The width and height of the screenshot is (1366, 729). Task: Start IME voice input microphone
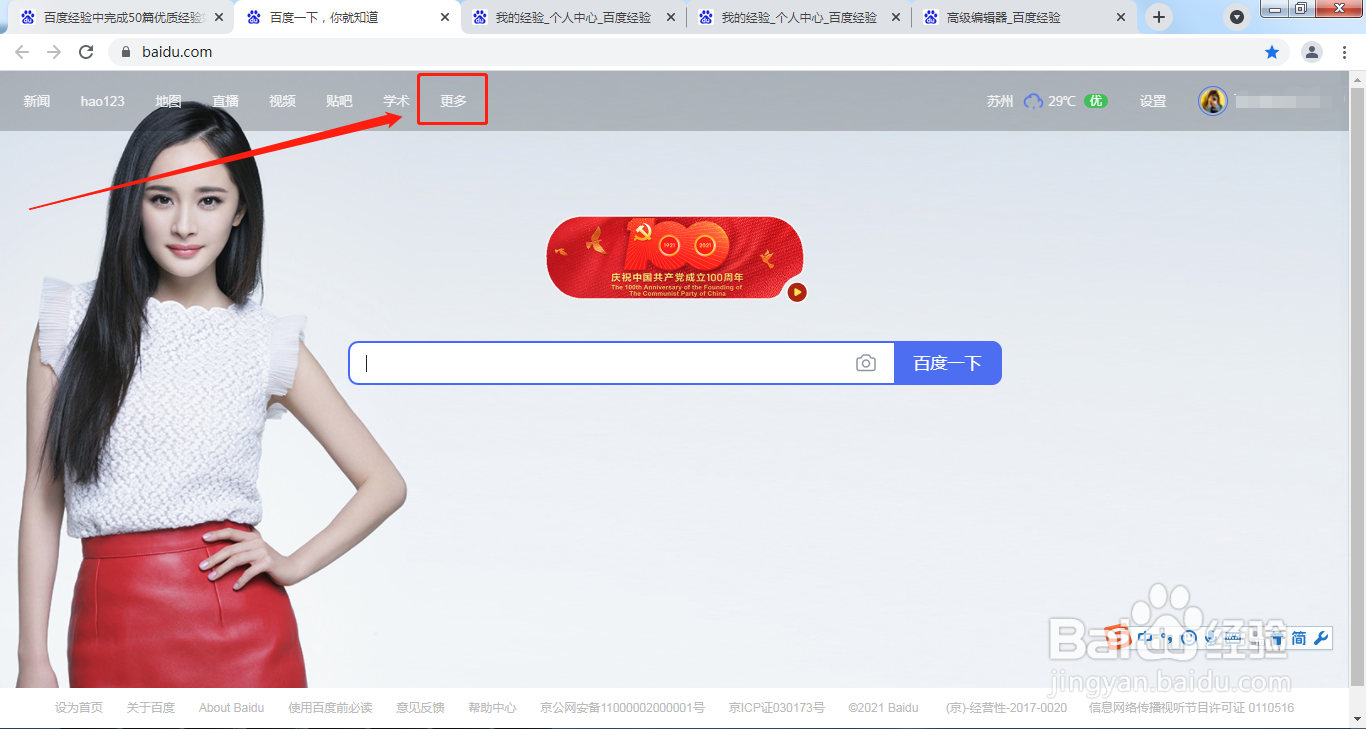[x=1211, y=638]
